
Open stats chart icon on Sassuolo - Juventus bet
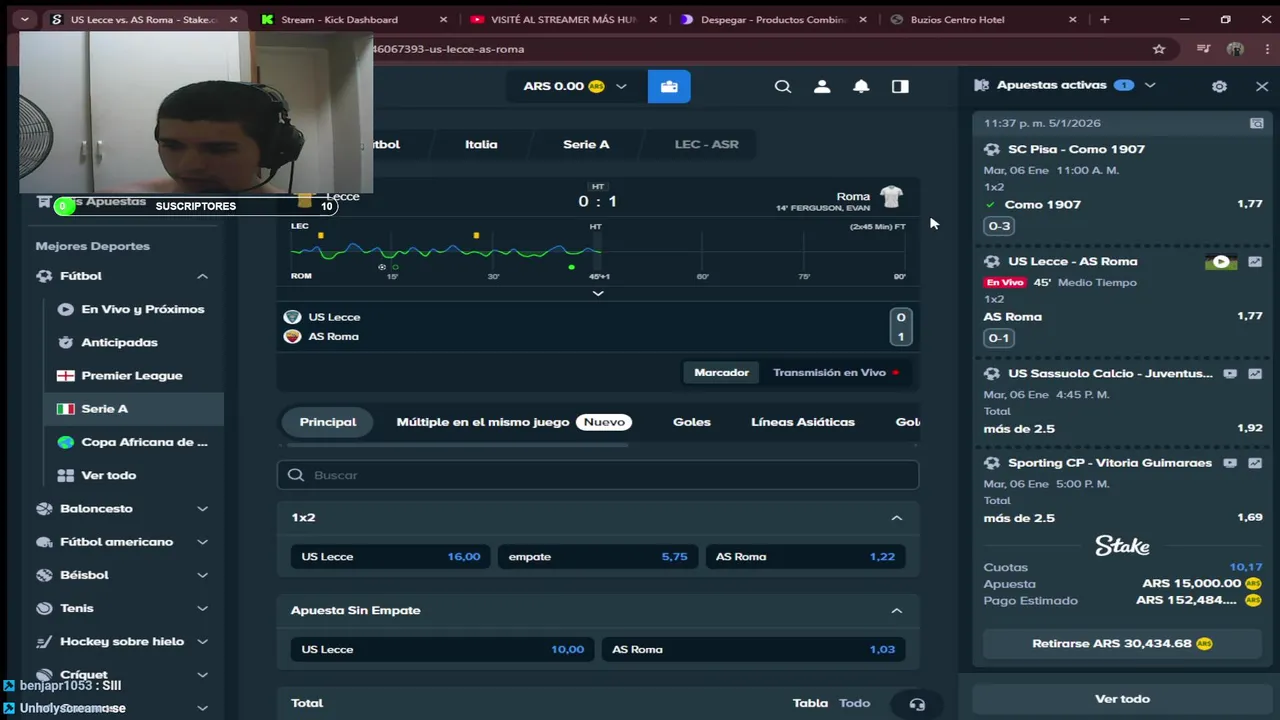(x=1255, y=374)
